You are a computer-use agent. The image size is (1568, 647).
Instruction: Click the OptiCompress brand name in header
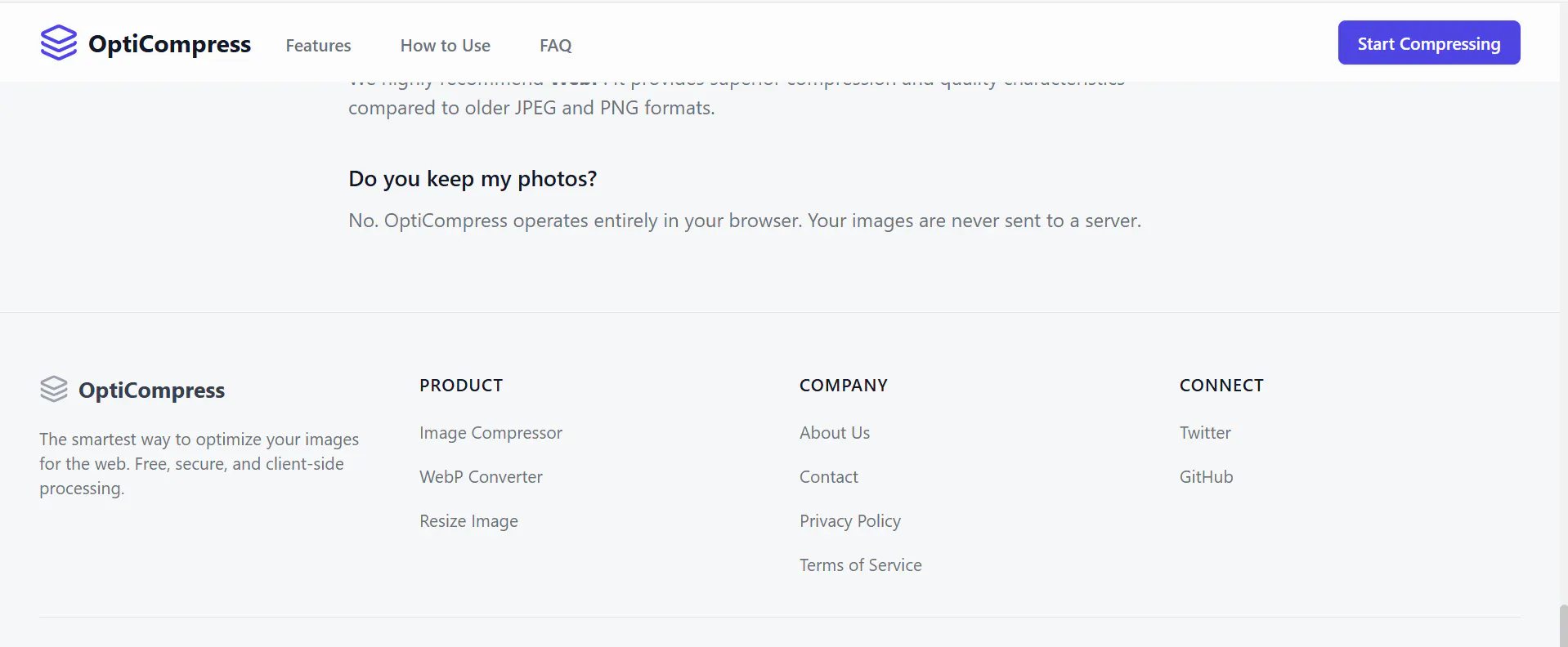coord(169,44)
